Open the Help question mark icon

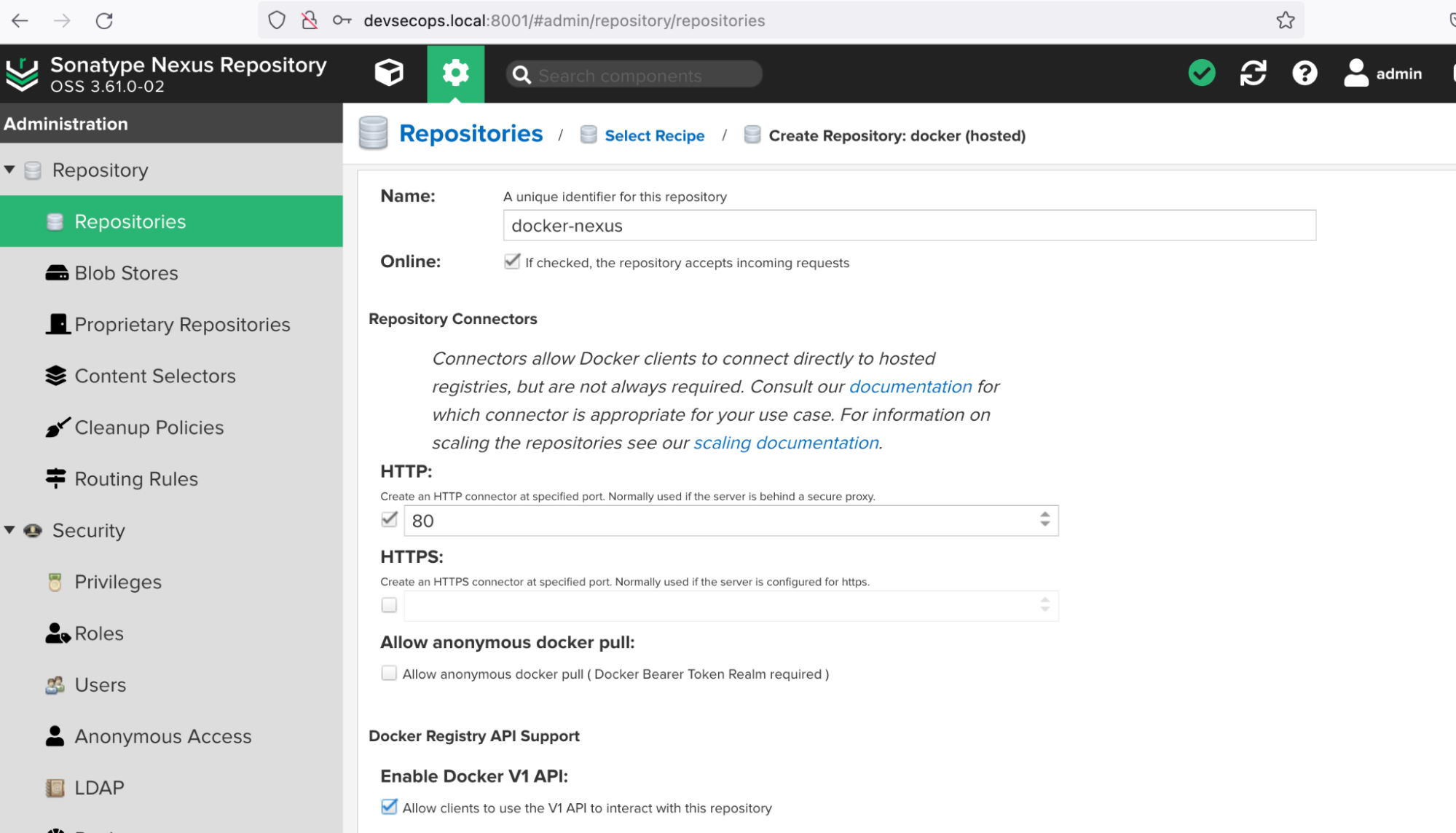(1304, 73)
